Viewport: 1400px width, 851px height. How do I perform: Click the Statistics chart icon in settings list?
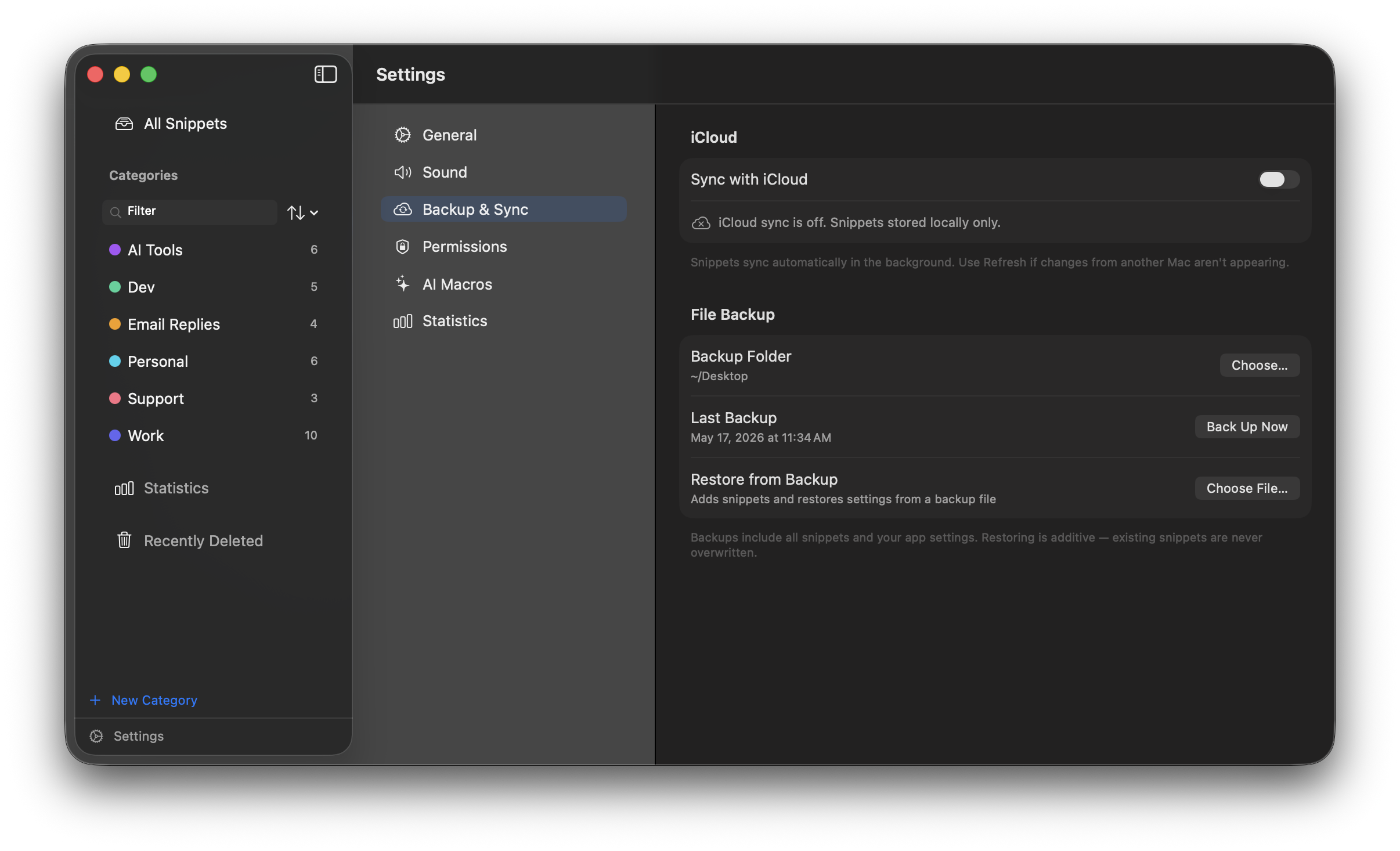pyautogui.click(x=402, y=321)
